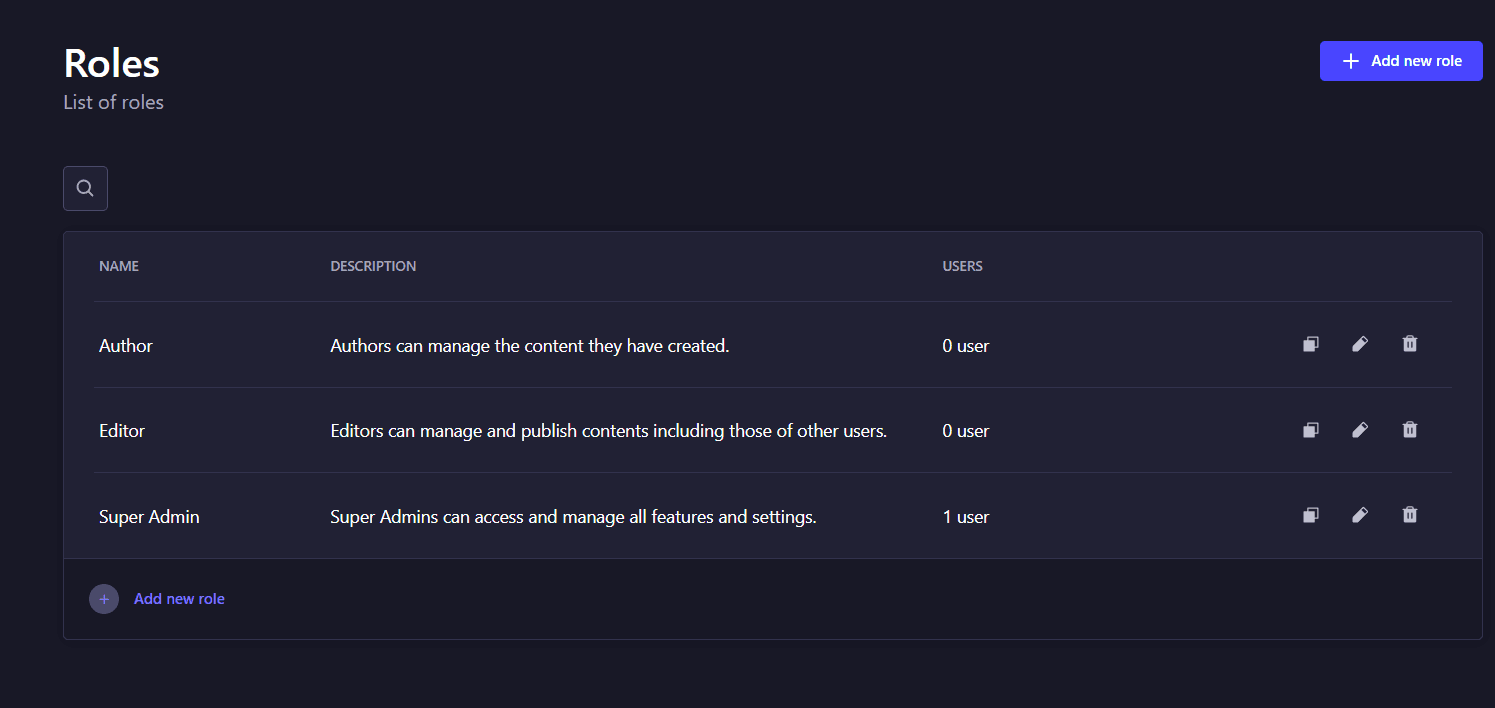Delete the Super Admin role

point(1410,515)
